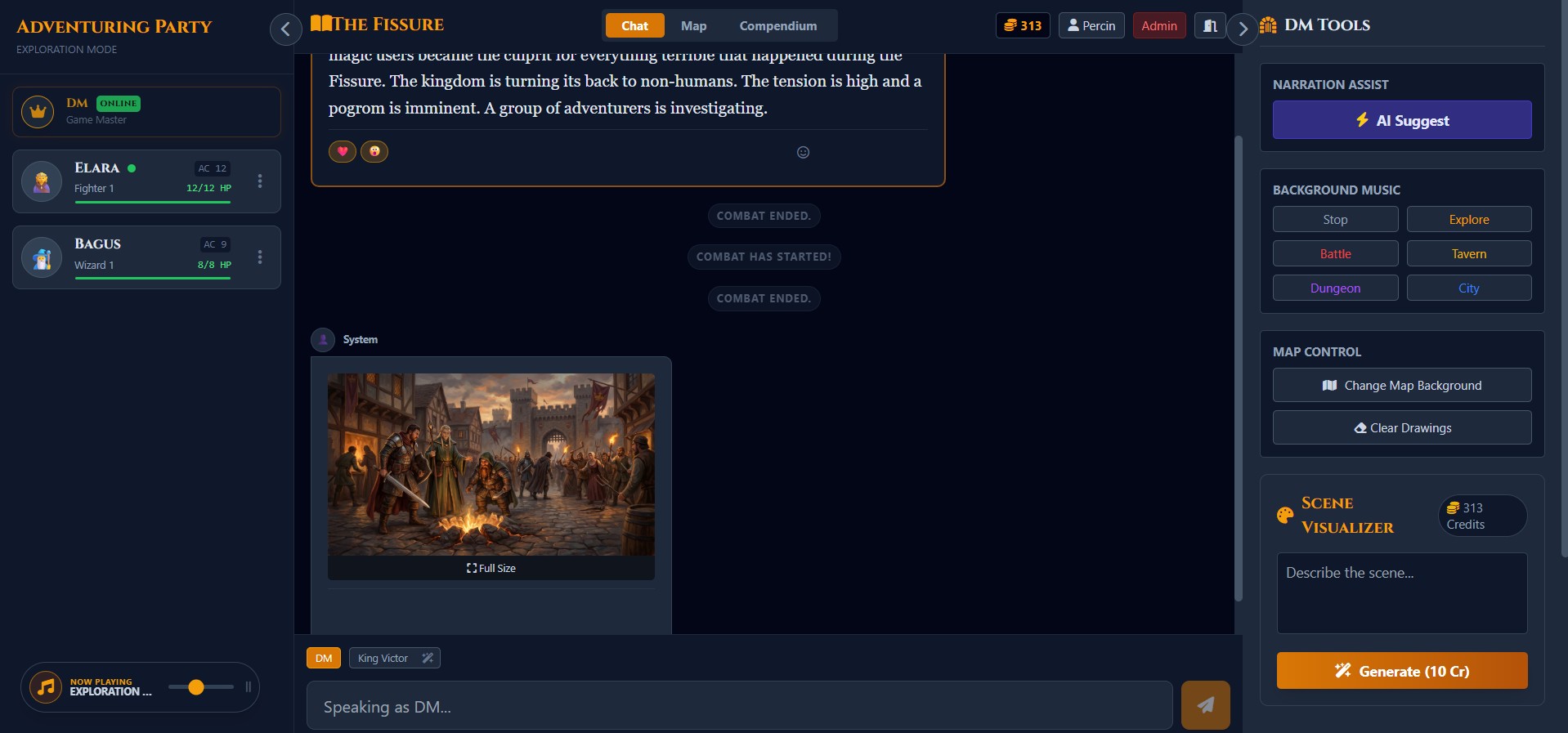Play the Dungeon music
The image size is (1568, 733).
pyautogui.click(x=1335, y=288)
